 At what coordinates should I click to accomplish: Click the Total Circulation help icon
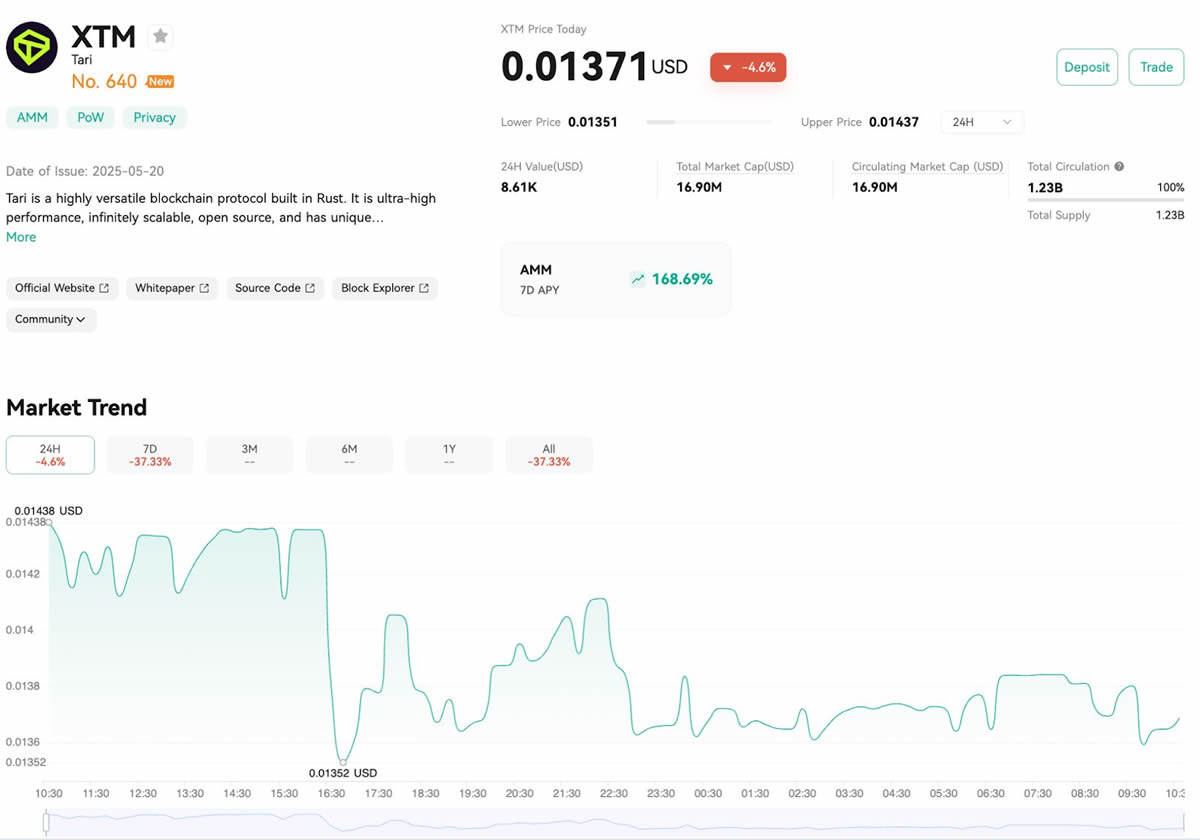pos(1119,167)
